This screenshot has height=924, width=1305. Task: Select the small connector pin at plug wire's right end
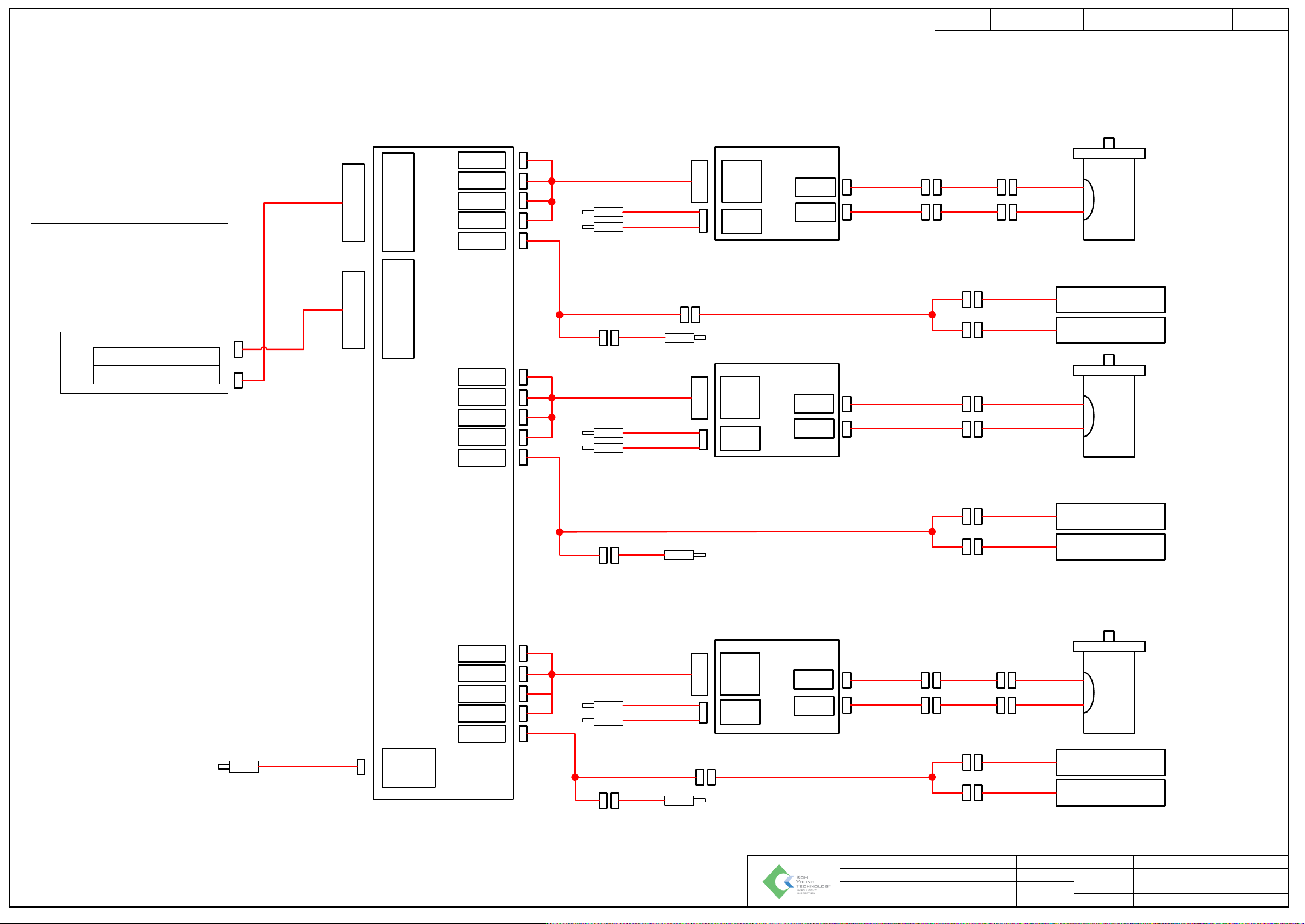[361, 766]
